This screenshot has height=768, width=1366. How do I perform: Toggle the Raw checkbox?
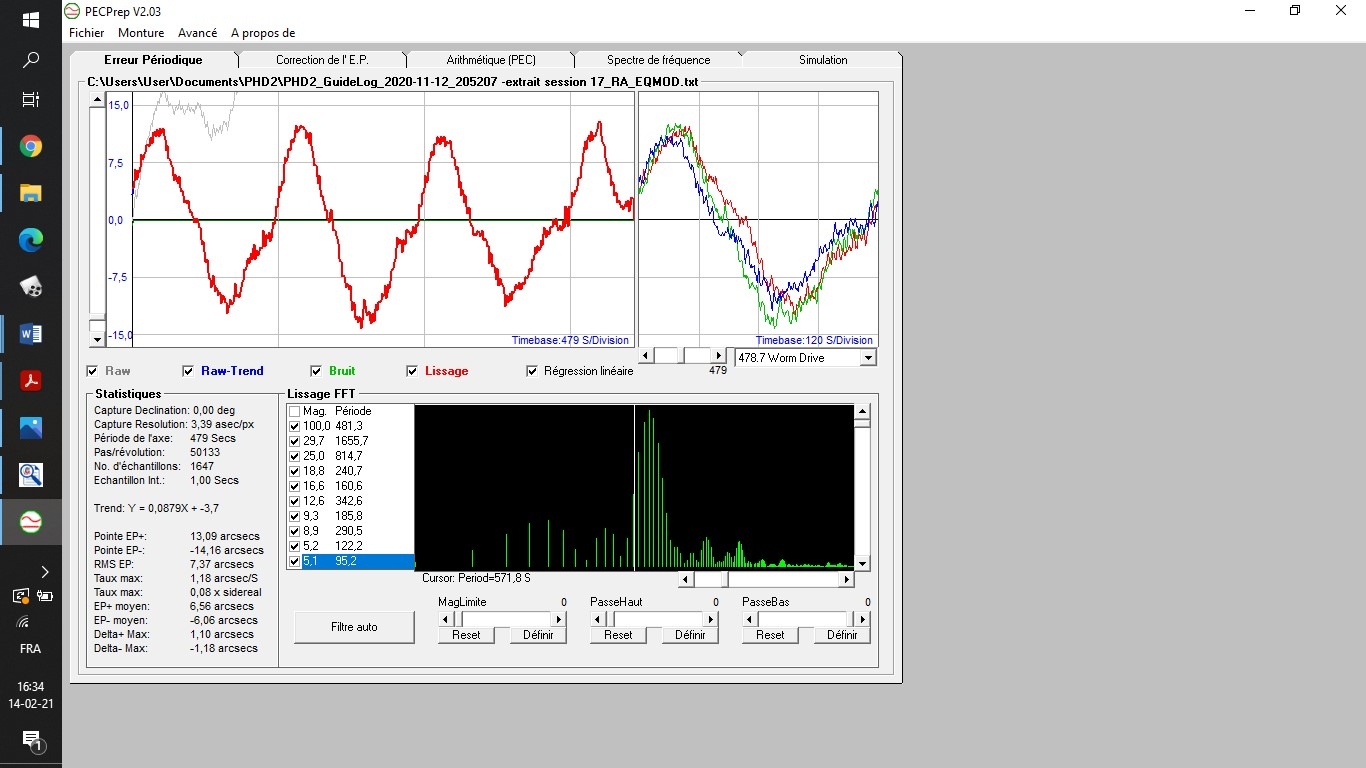coord(94,371)
